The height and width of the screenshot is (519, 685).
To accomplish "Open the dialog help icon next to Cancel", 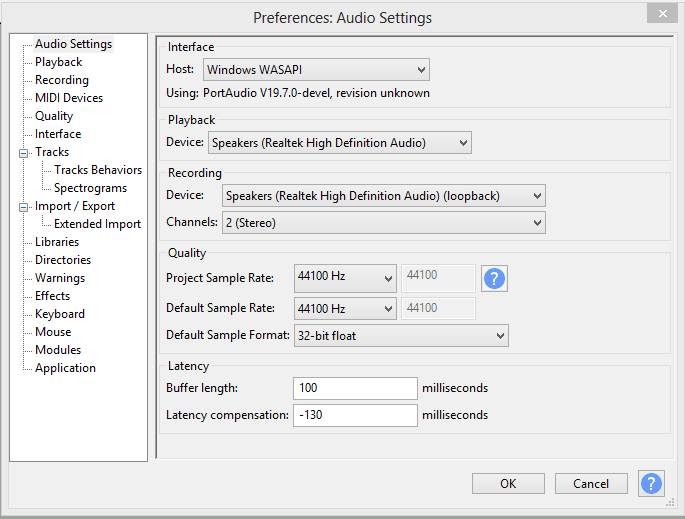I will pyautogui.click(x=651, y=484).
